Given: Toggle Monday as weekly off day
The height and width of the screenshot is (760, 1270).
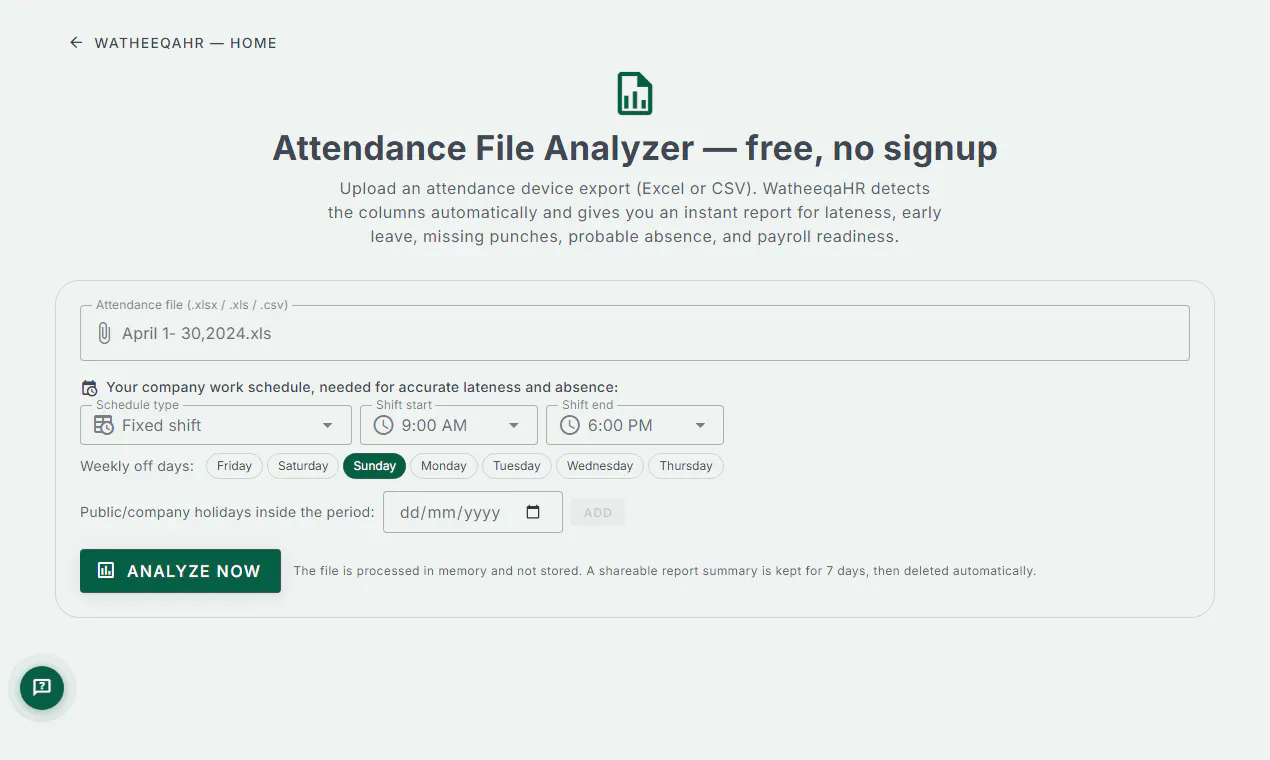Looking at the screenshot, I should click(444, 466).
